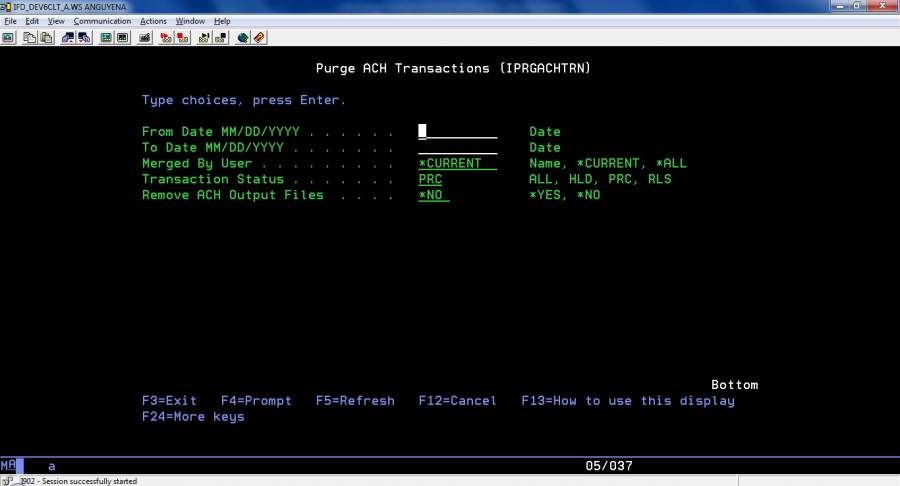Click the Help index tag icon
The height and width of the screenshot is (486, 900).
[x=259, y=38]
